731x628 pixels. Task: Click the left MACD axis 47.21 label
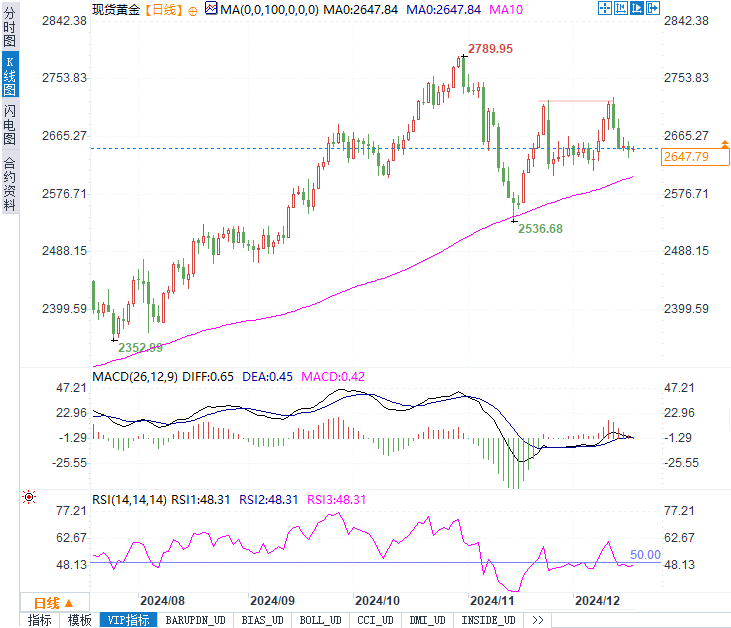tap(71, 387)
